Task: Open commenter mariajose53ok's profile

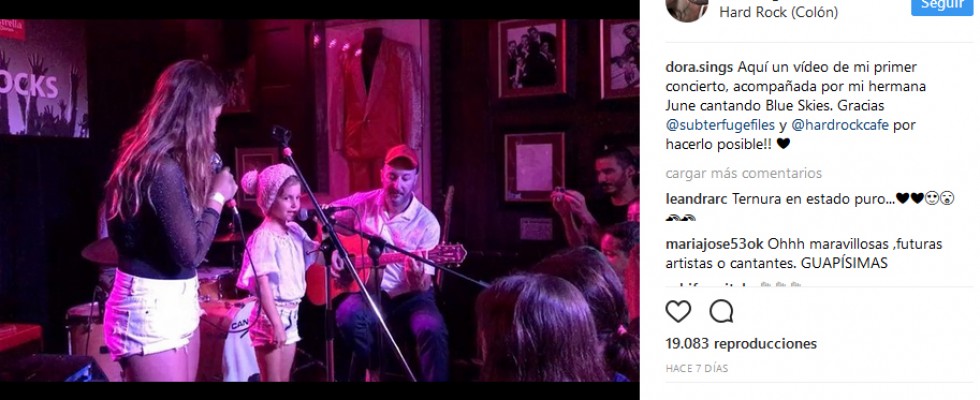Action: (714, 244)
